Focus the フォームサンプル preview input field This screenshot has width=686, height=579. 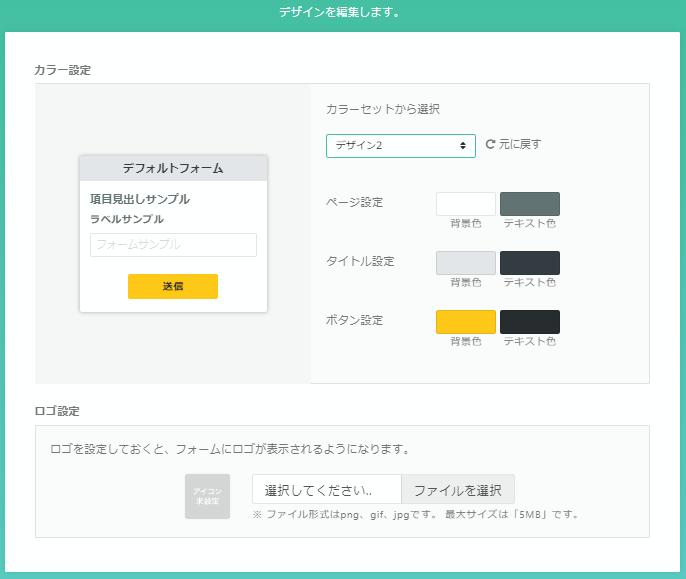tap(173, 245)
